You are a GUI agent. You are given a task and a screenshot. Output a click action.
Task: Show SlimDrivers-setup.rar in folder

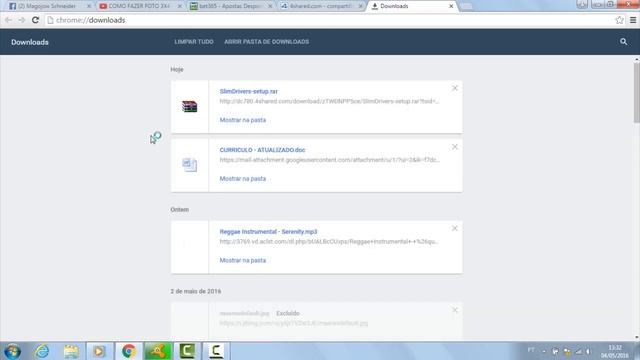[x=242, y=120]
